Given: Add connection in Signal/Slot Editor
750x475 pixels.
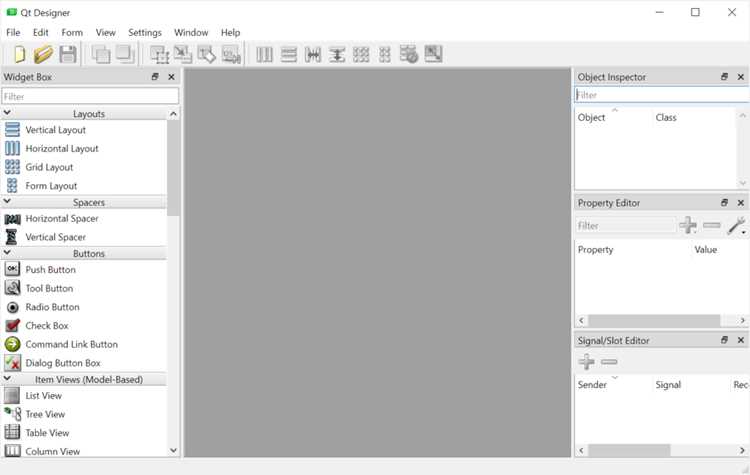Looking at the screenshot, I should point(586,362).
